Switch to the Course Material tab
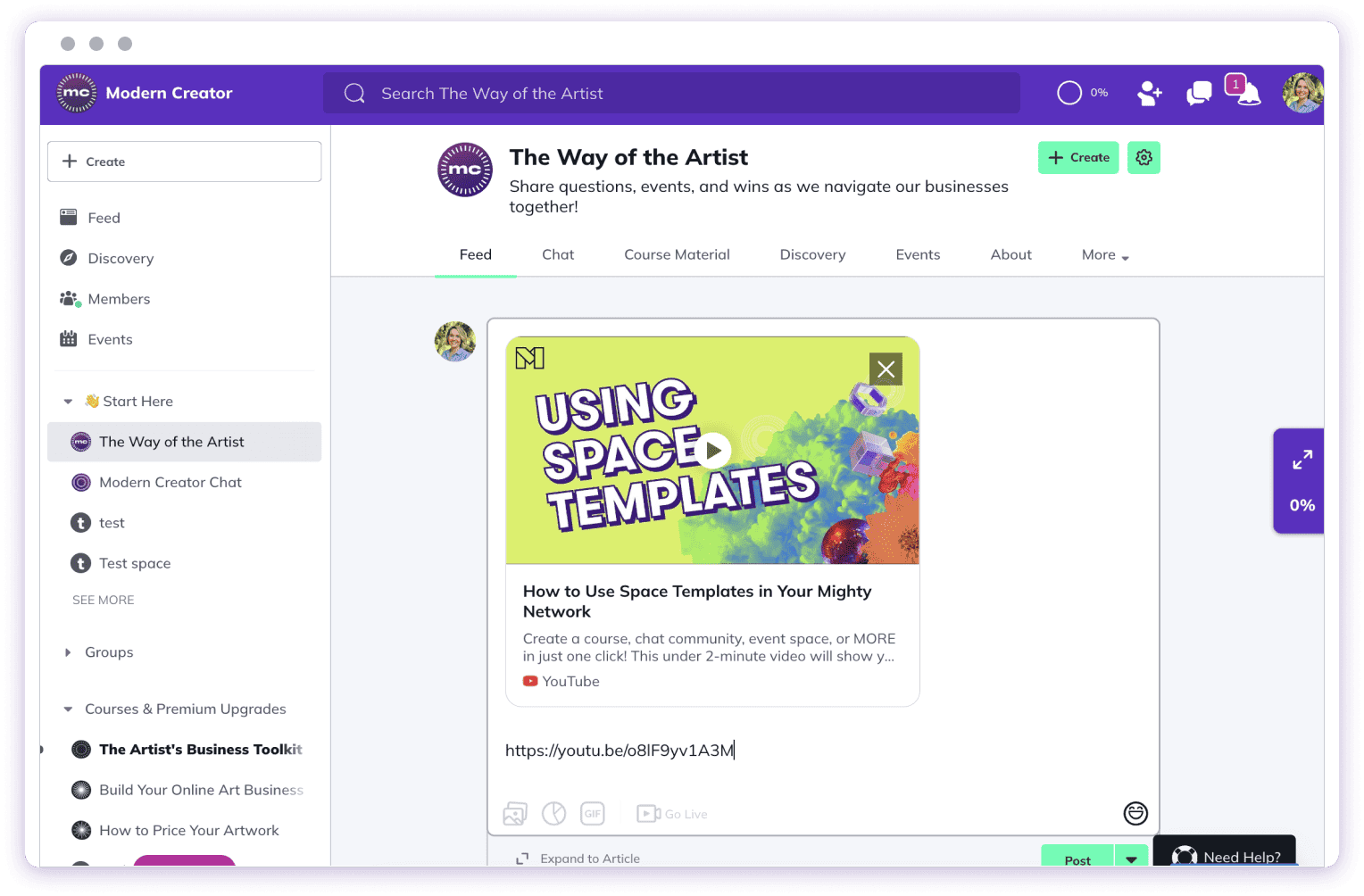 [677, 255]
